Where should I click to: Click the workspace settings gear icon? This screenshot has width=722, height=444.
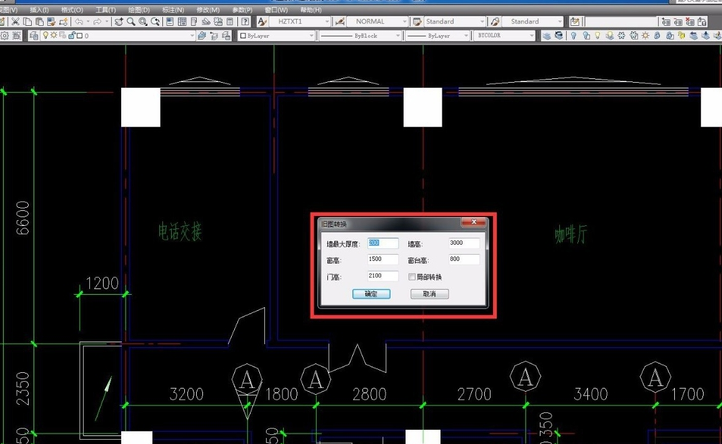tap(5, 35)
